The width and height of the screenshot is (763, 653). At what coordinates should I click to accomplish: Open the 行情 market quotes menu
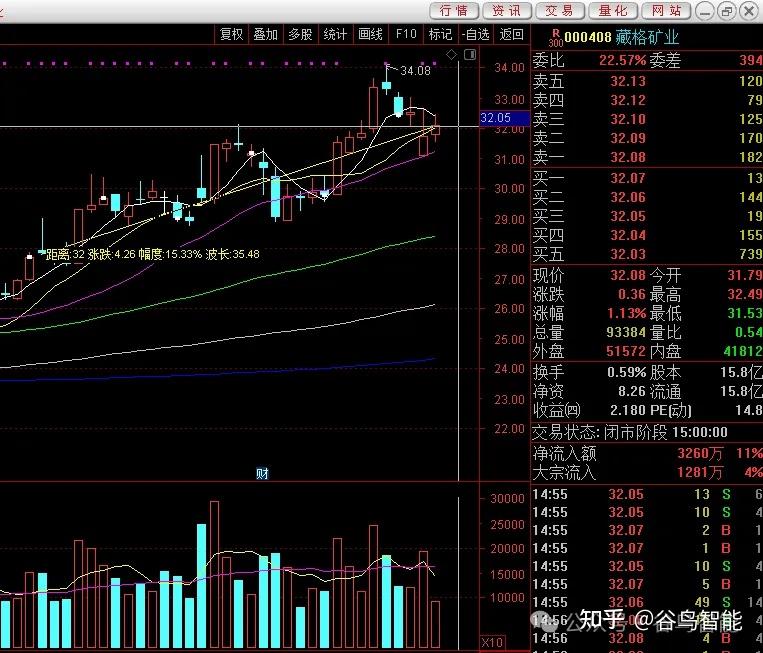click(453, 11)
